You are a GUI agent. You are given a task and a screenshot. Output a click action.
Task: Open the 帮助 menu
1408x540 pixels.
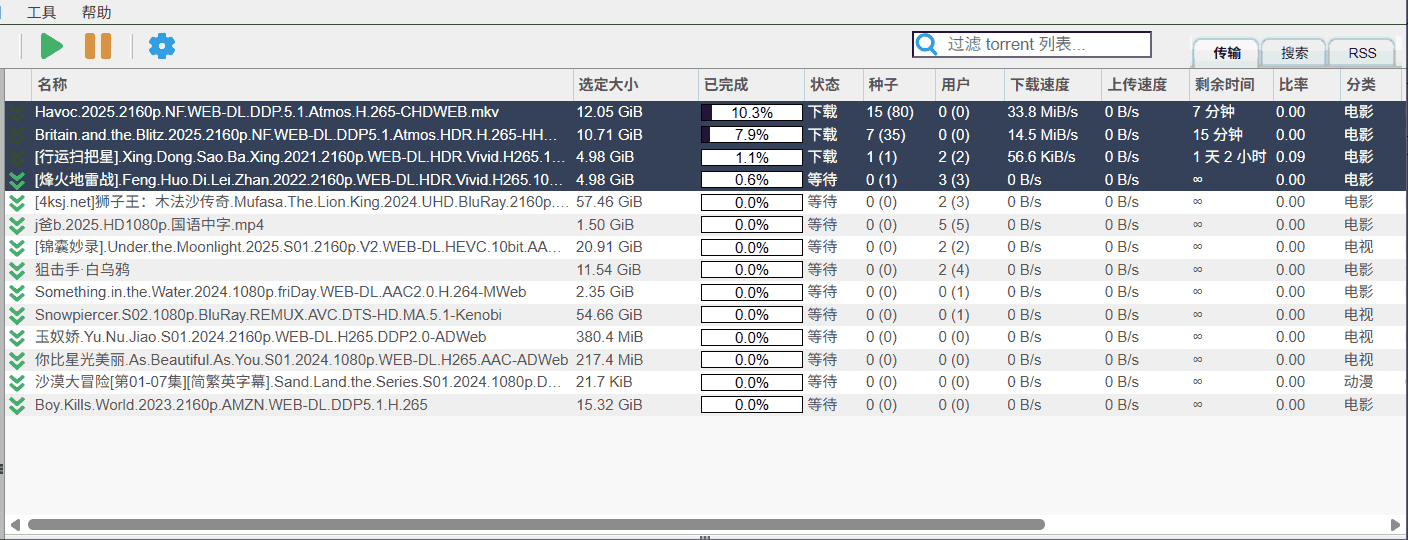97,13
